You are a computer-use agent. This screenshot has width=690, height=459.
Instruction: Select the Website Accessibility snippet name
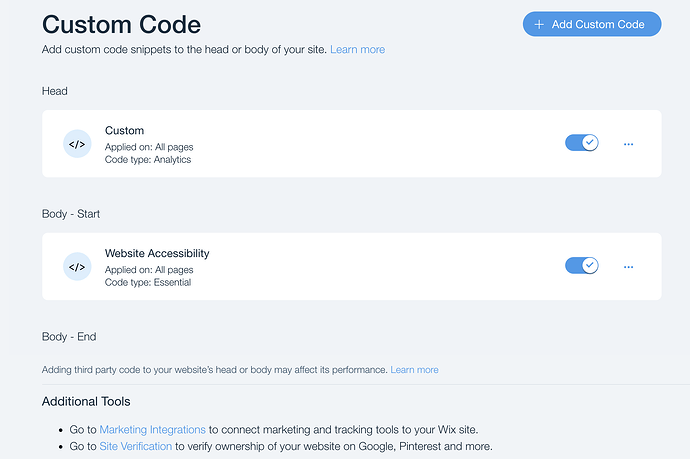157,253
